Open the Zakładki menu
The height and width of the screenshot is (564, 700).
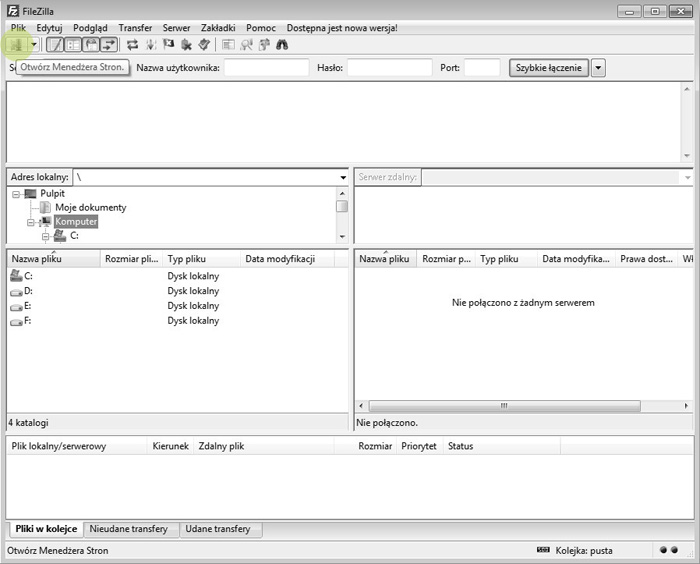click(x=218, y=28)
